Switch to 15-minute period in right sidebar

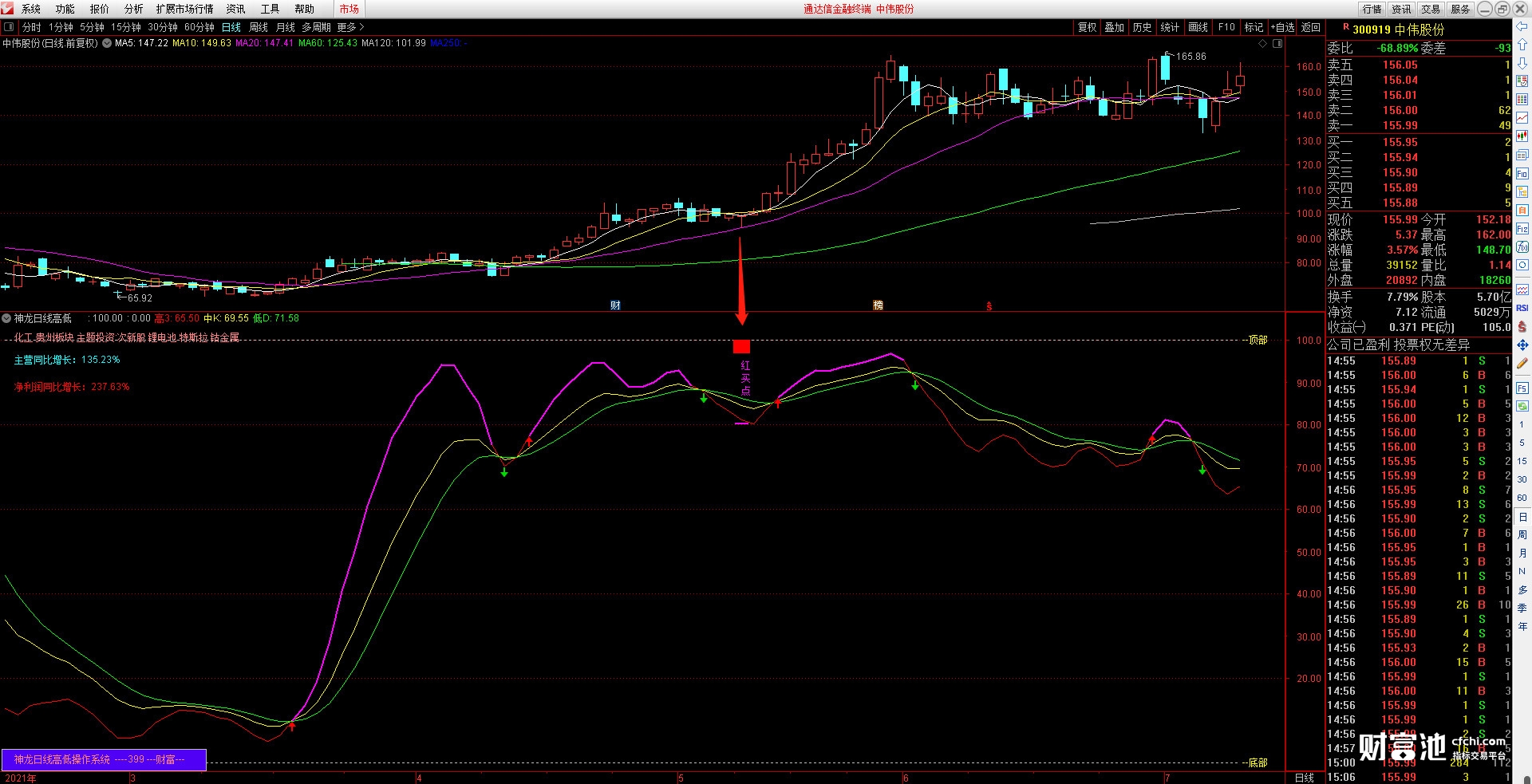point(1522,461)
